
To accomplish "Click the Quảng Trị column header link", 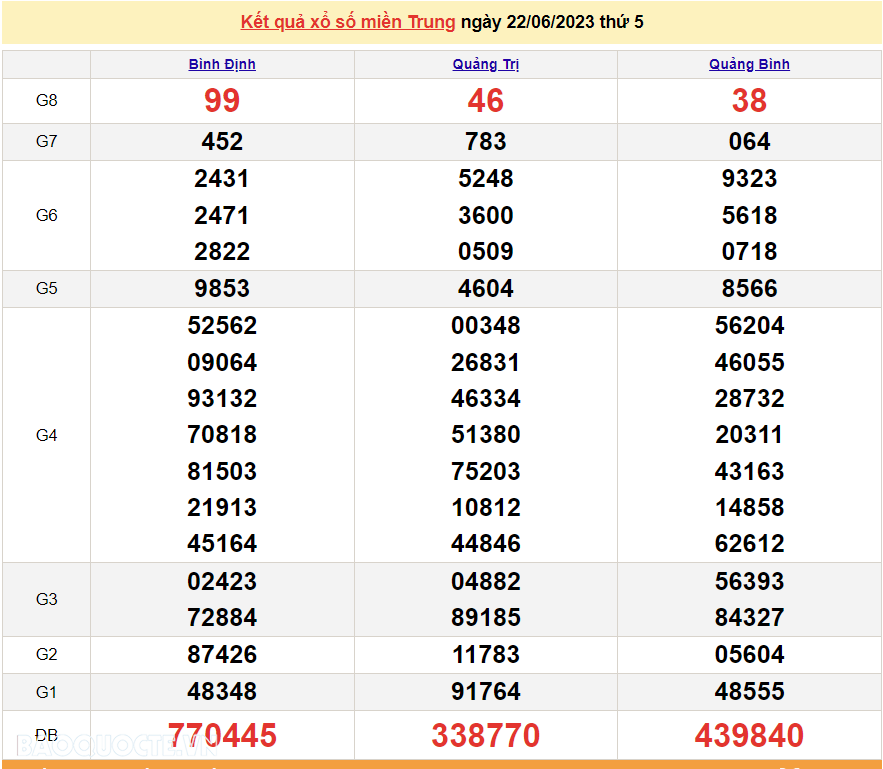I will pos(485,64).
